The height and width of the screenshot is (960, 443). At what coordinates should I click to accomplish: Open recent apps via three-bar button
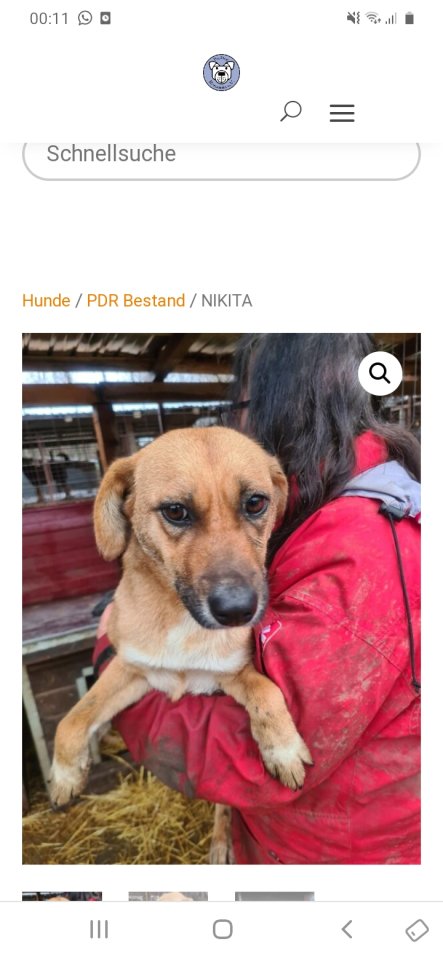coord(99,929)
